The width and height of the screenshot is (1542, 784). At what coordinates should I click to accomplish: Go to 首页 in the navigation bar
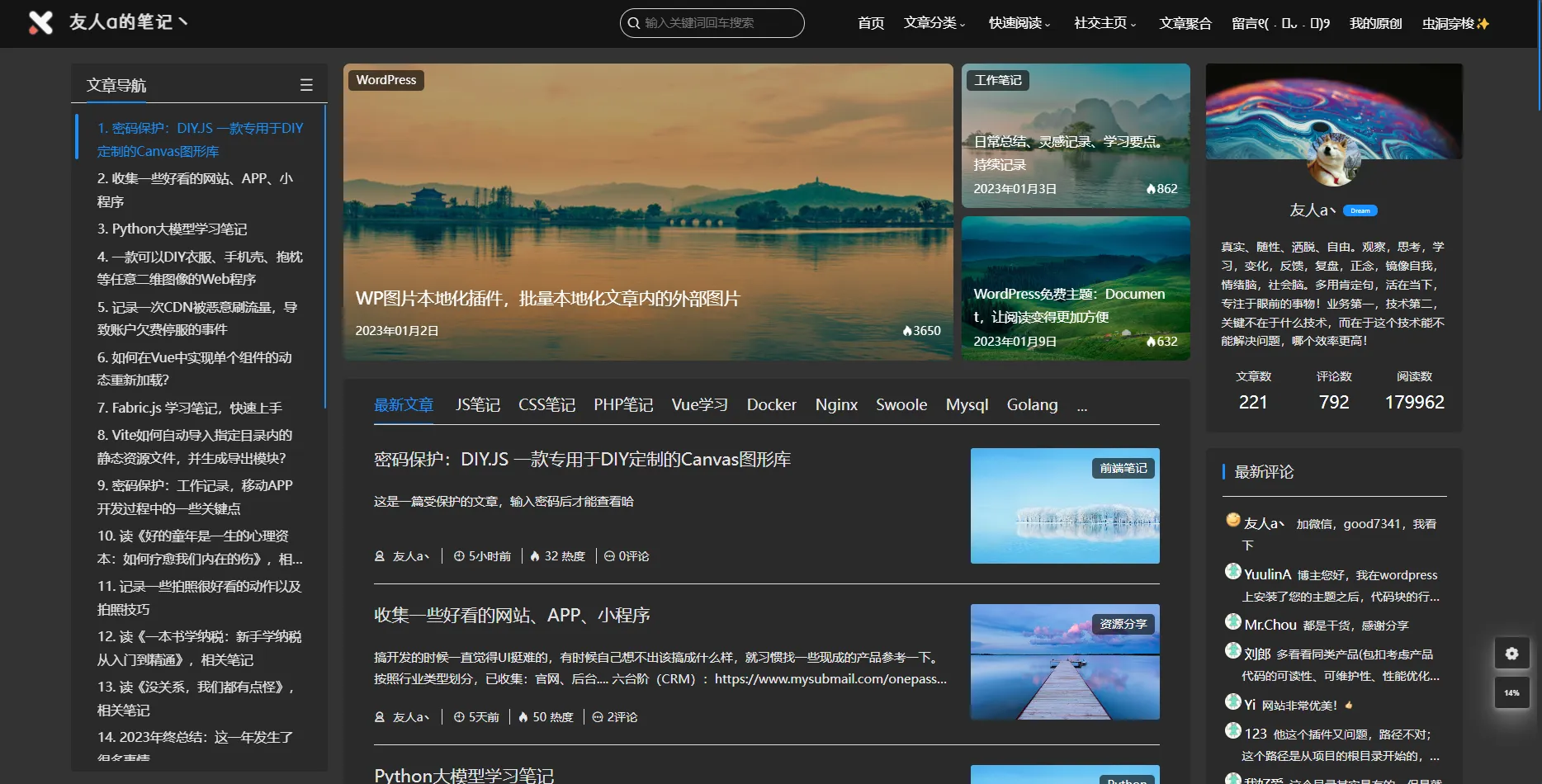point(871,23)
